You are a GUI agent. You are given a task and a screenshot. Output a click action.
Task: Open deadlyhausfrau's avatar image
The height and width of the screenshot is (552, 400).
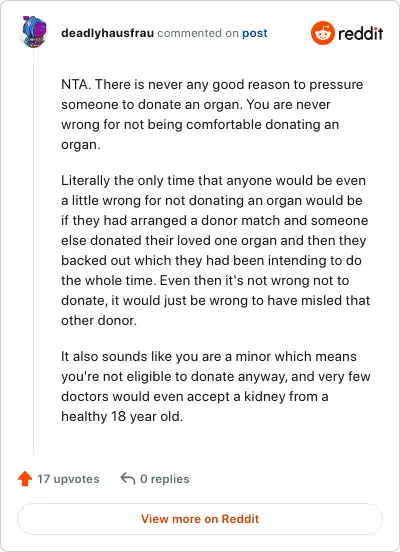(35, 32)
